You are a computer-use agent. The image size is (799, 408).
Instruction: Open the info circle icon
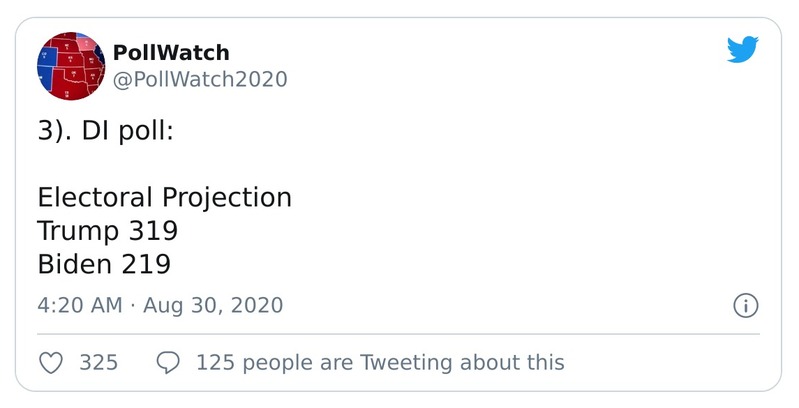click(x=746, y=306)
